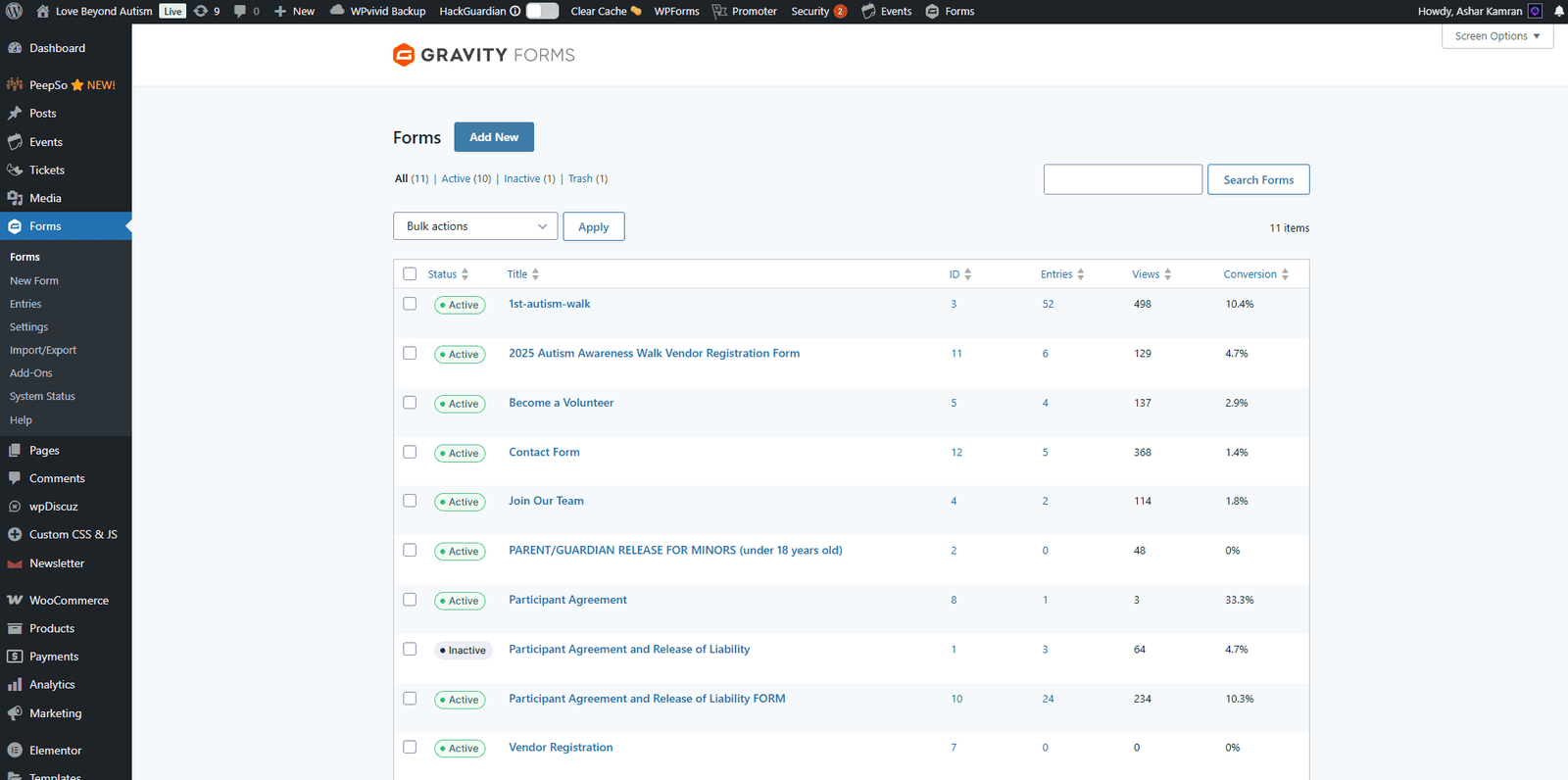Sort forms by the Title column
The image size is (1568, 780).
pyautogui.click(x=523, y=274)
